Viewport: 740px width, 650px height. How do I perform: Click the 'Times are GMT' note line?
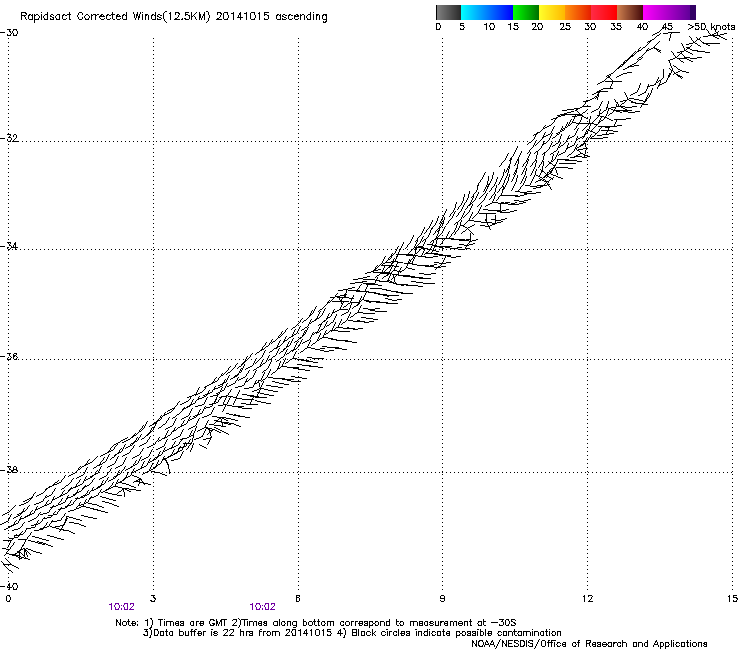point(315,623)
